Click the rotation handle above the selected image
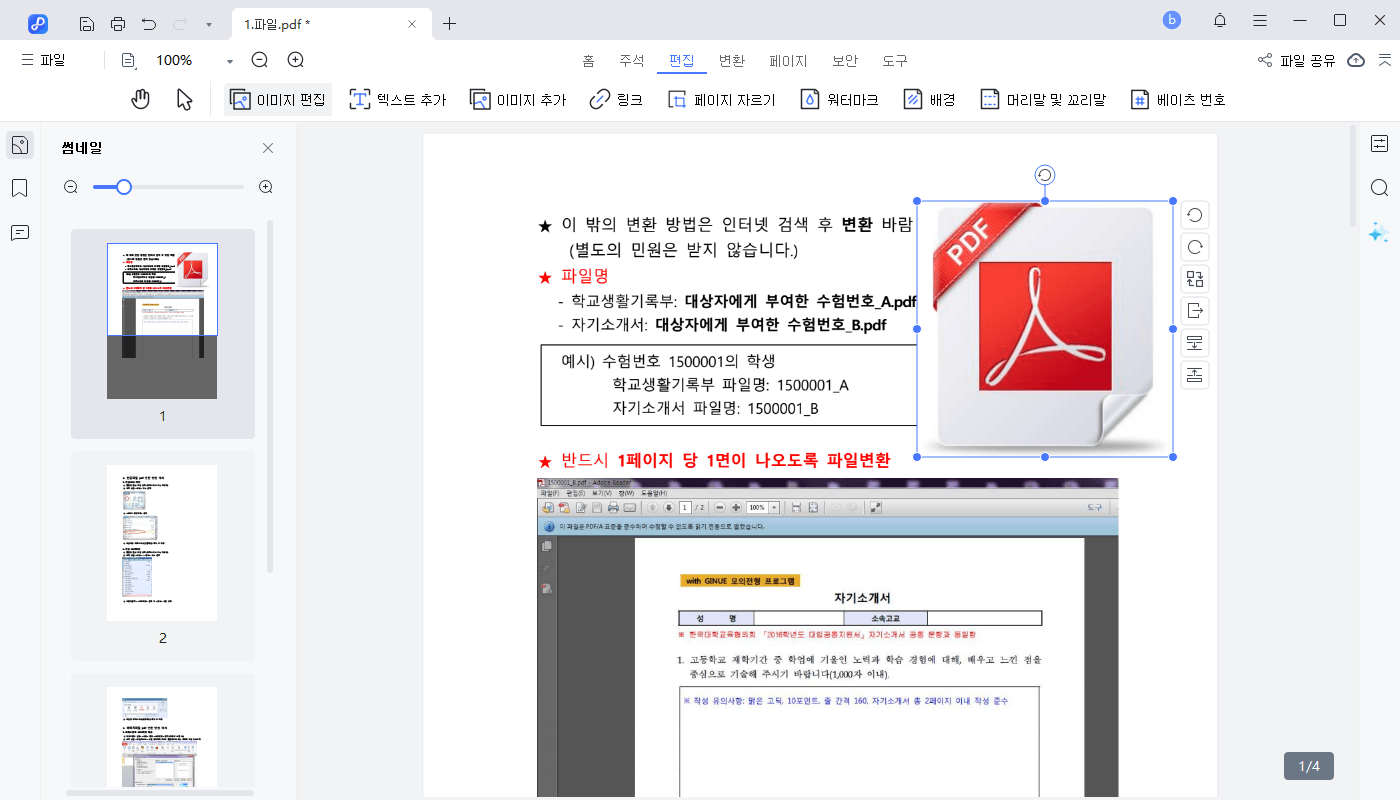Image resolution: width=1400 pixels, height=800 pixels. point(1045,176)
